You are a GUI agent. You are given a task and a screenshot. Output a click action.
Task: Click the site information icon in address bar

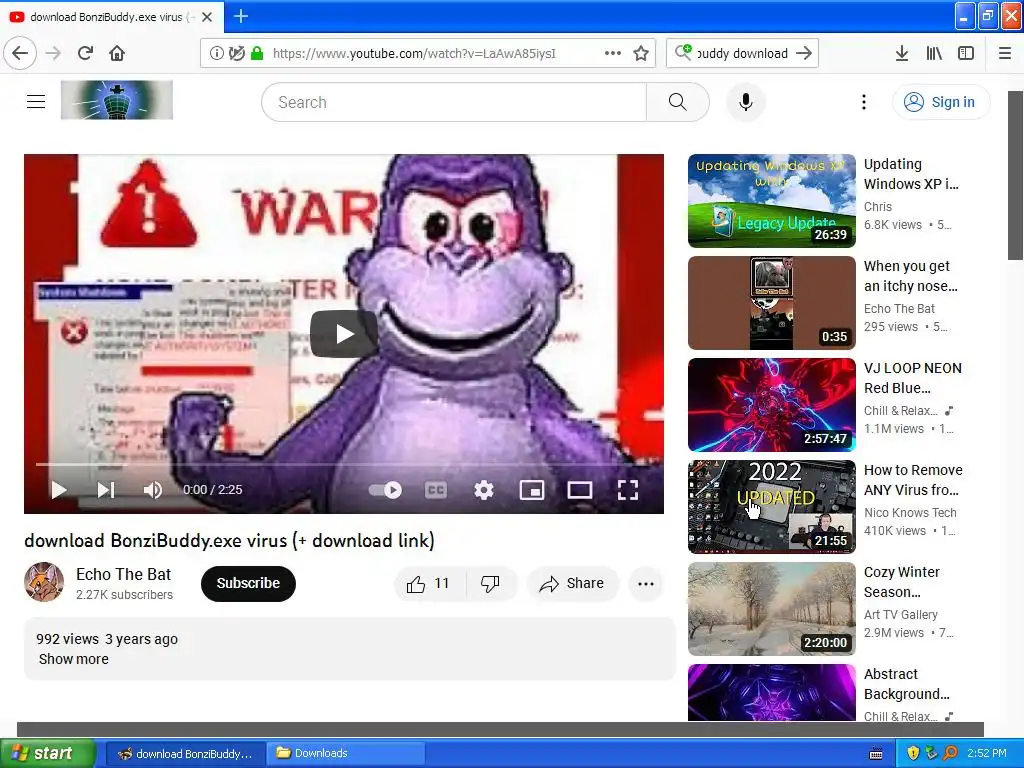pyautogui.click(x=216, y=53)
